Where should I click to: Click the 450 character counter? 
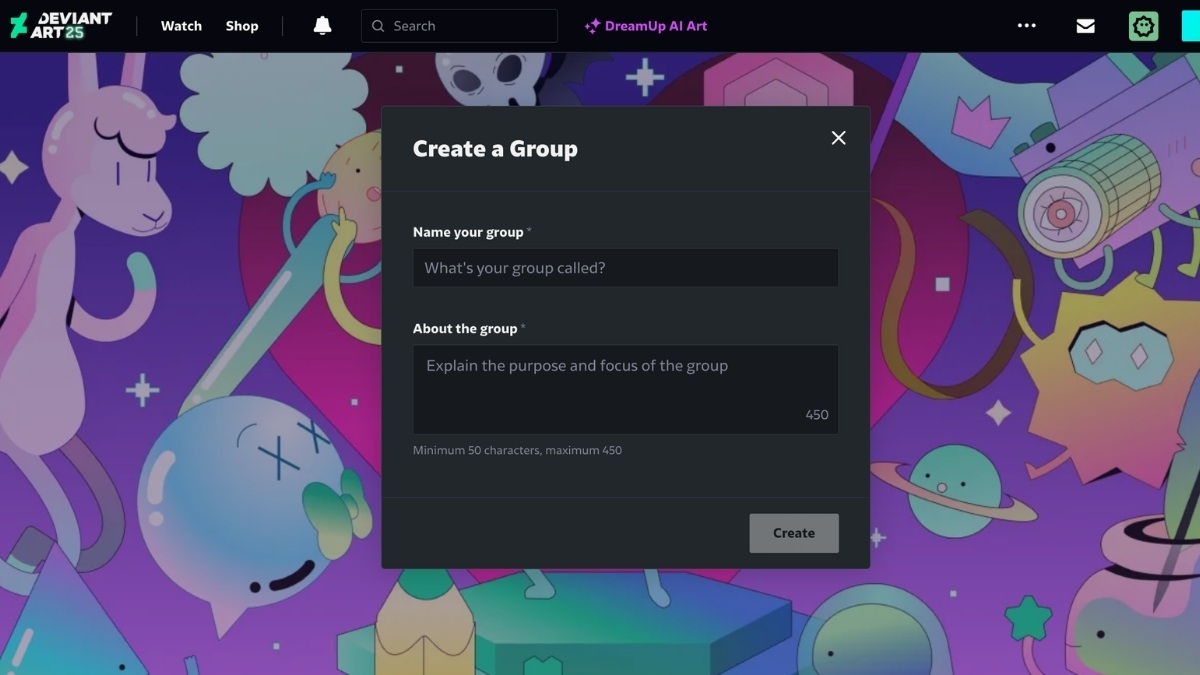click(x=817, y=414)
